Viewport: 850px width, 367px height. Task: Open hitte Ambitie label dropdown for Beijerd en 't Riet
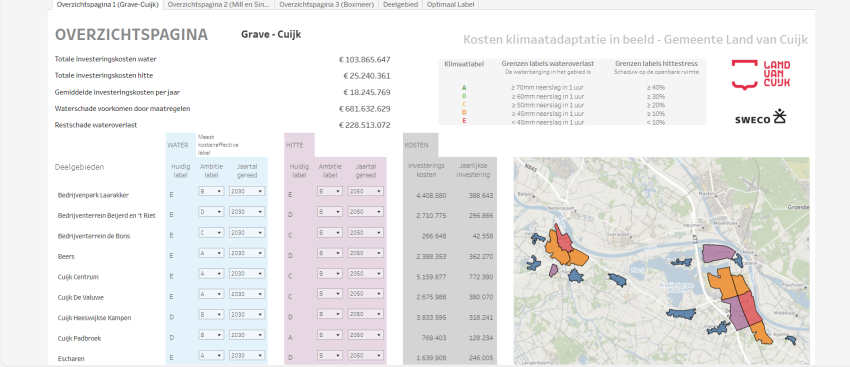(x=330, y=212)
